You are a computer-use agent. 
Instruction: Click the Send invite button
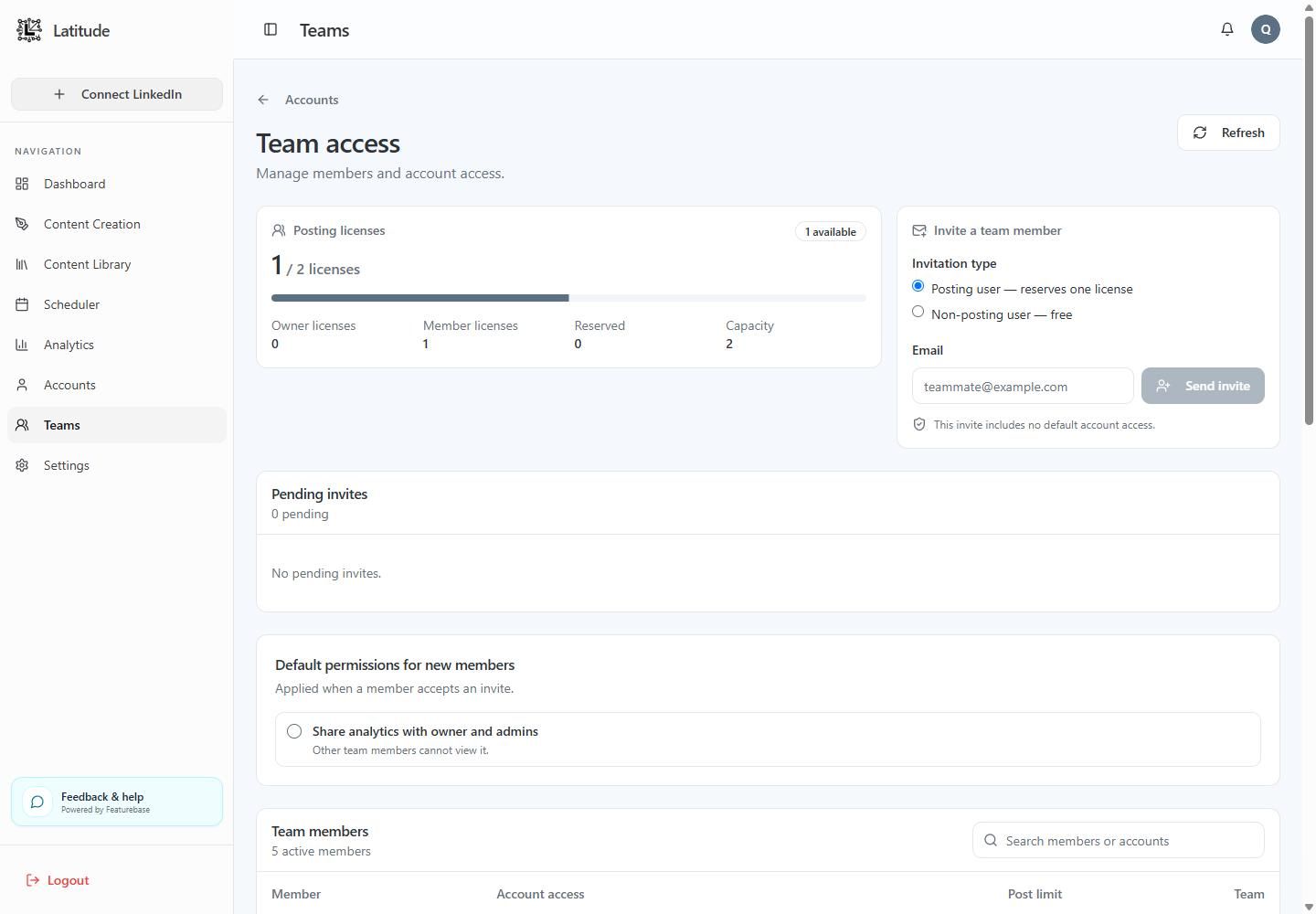[1203, 386]
